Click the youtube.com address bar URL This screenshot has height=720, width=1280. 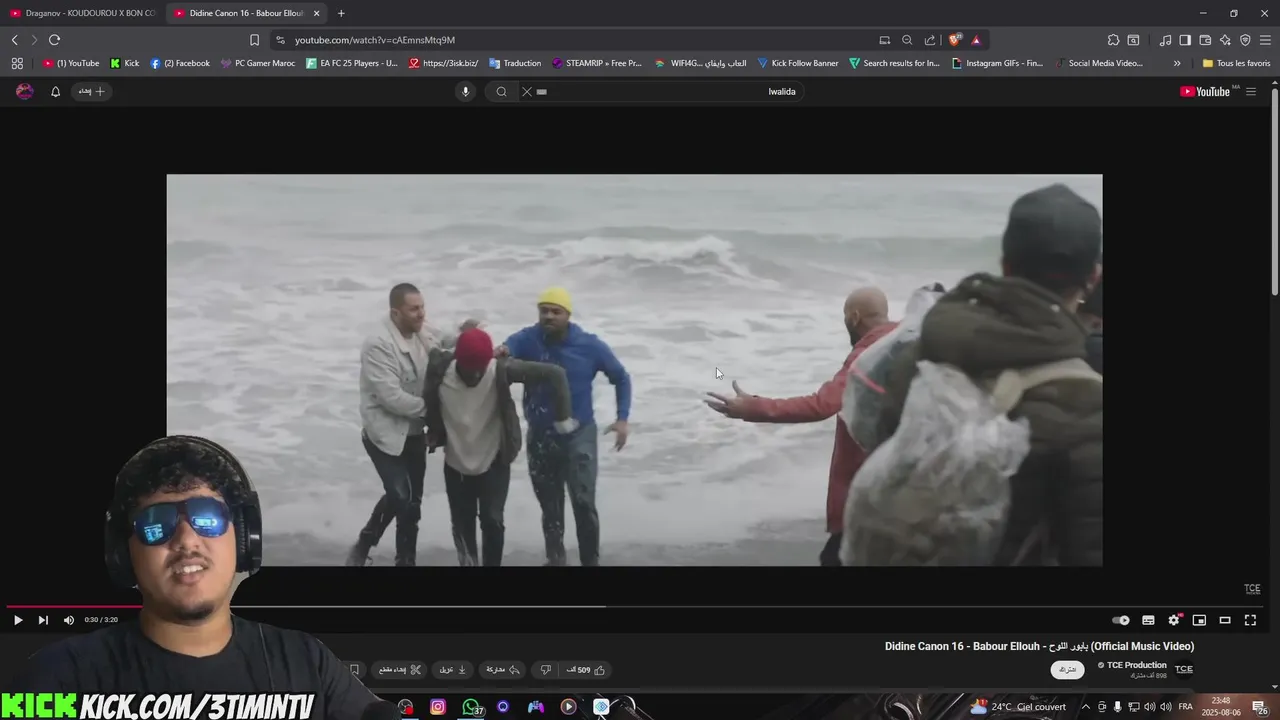coord(375,40)
